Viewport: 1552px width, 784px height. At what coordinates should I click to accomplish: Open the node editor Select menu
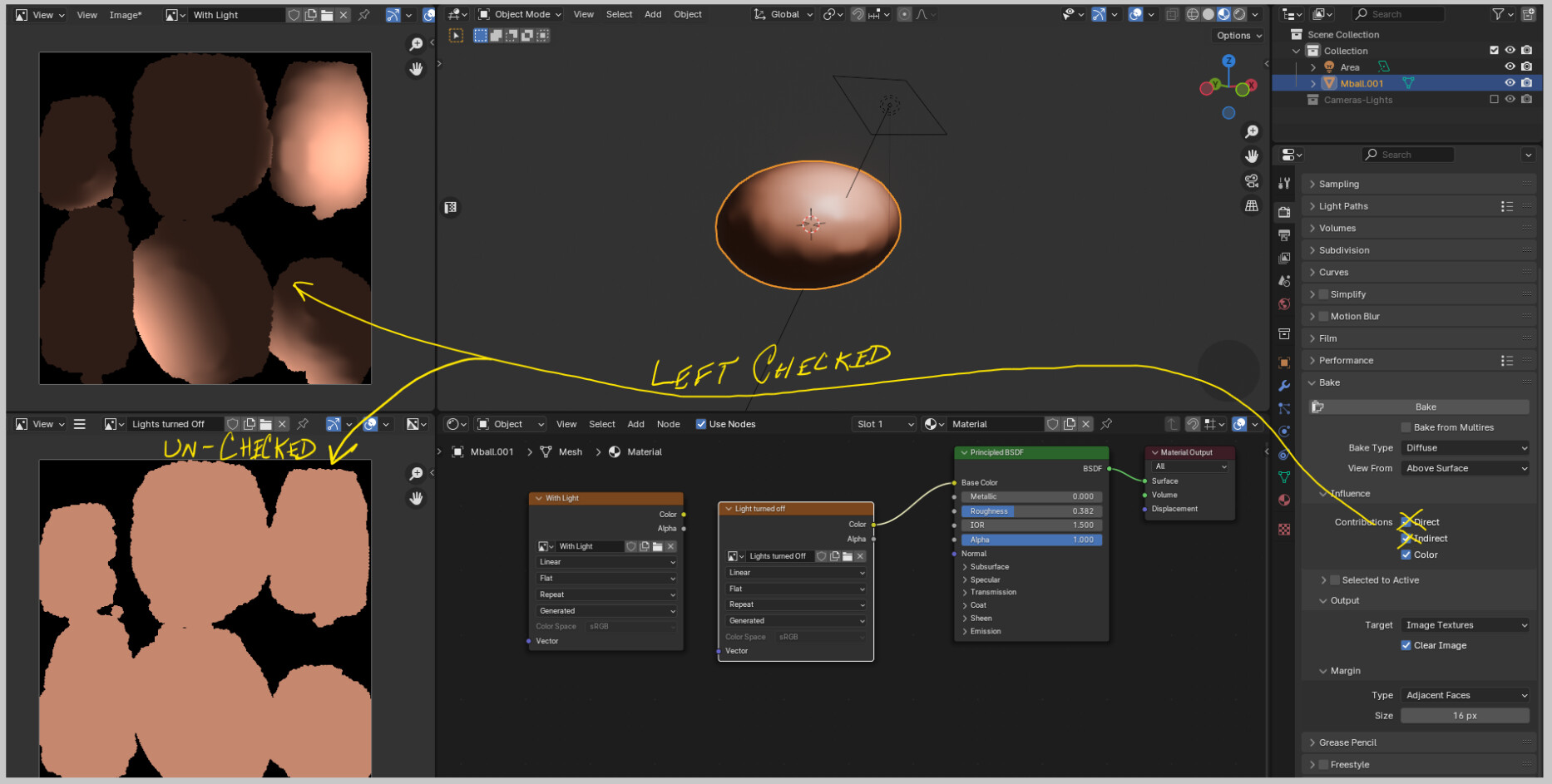tap(602, 424)
